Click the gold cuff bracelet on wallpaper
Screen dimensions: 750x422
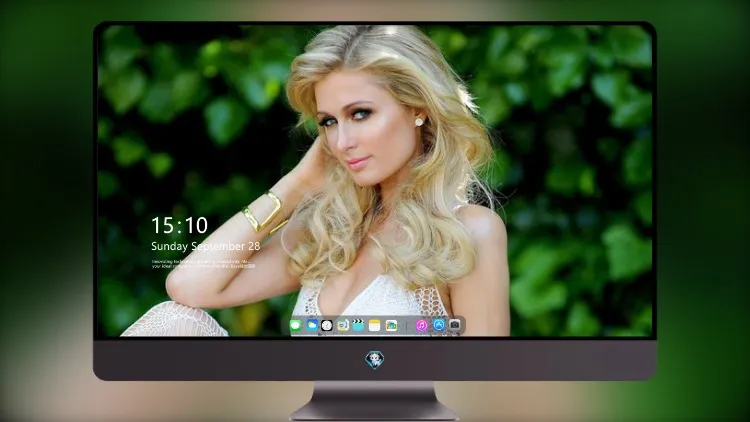point(264,213)
